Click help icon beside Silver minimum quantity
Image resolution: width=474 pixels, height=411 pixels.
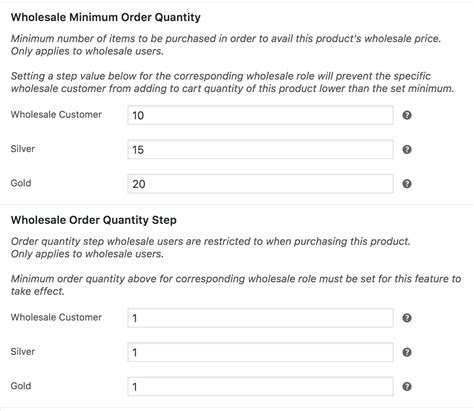tap(407, 150)
